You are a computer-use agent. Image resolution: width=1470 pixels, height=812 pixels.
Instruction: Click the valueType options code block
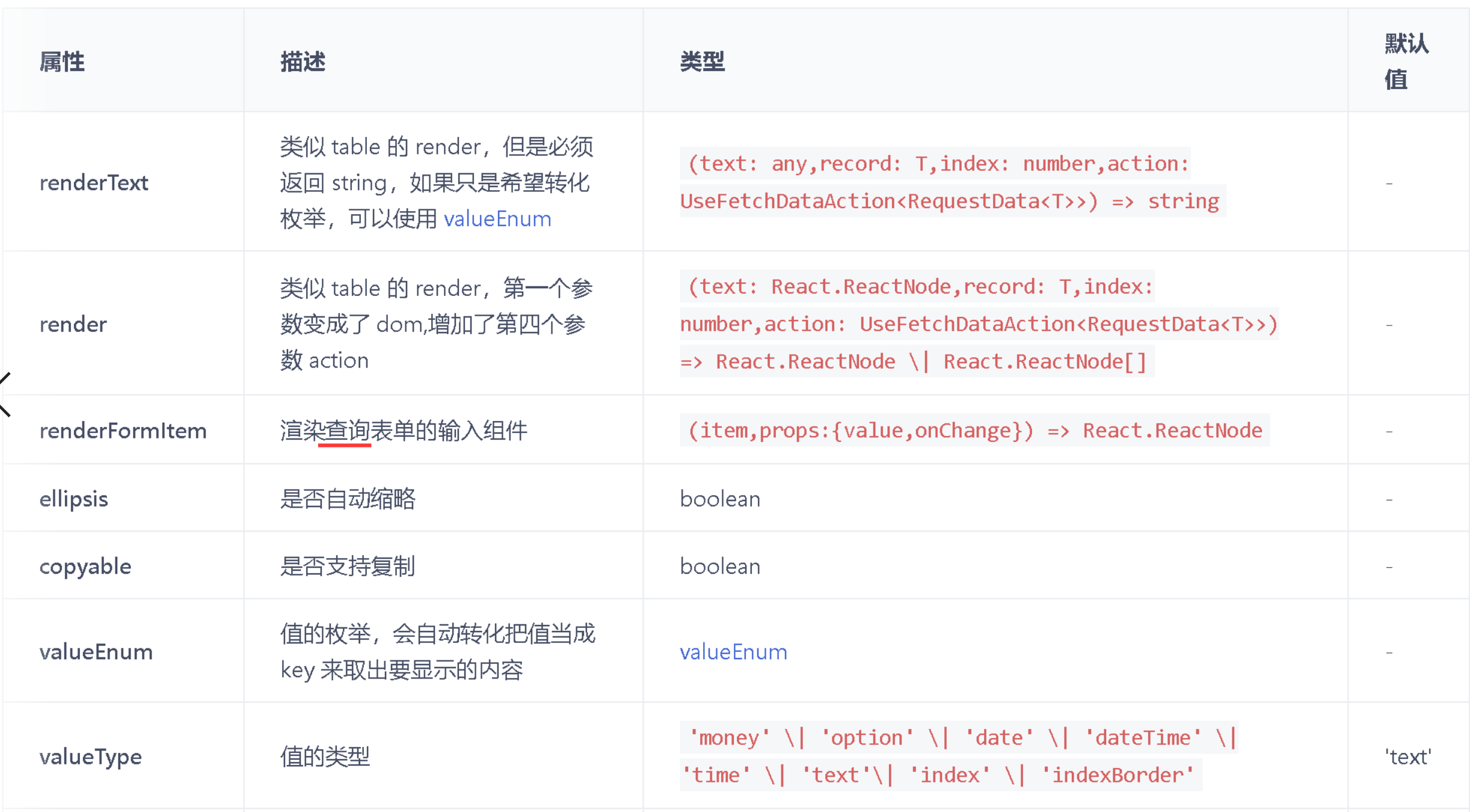tap(956, 757)
